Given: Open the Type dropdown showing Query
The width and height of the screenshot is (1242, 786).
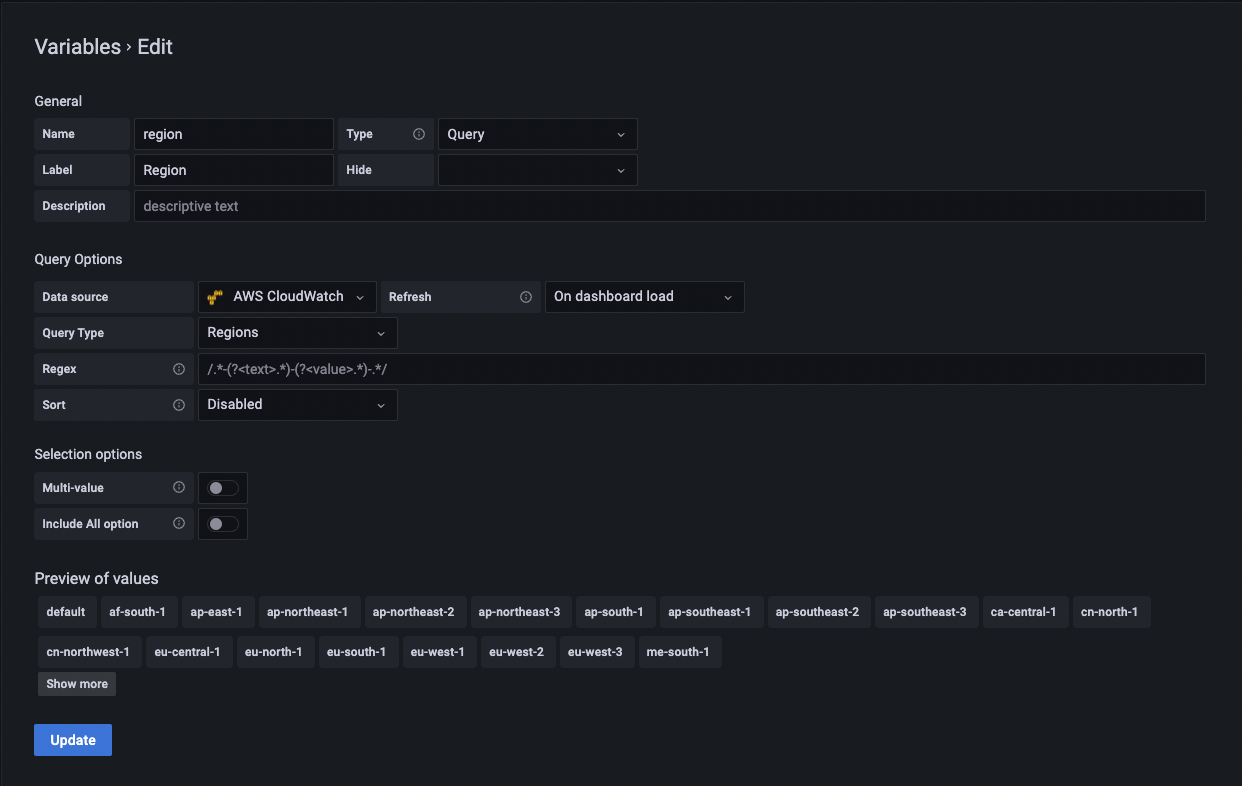Looking at the screenshot, I should (x=537, y=133).
